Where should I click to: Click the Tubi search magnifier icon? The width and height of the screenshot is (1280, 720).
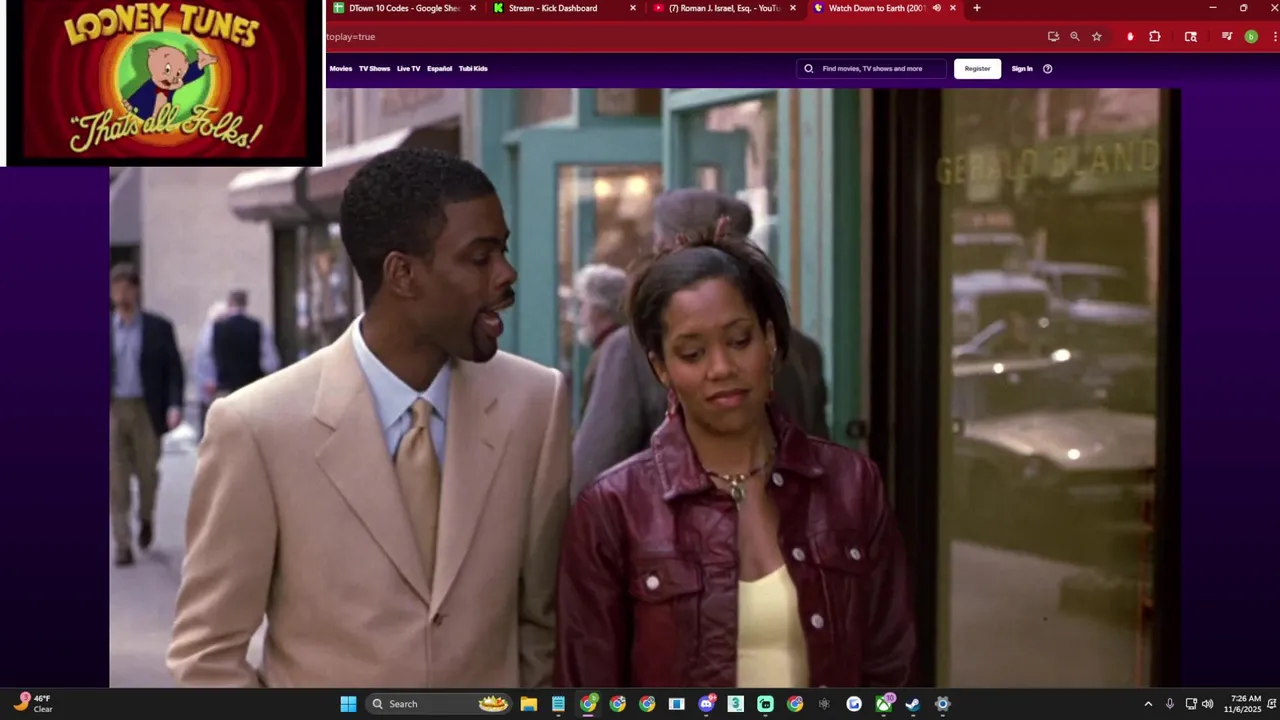(x=809, y=69)
